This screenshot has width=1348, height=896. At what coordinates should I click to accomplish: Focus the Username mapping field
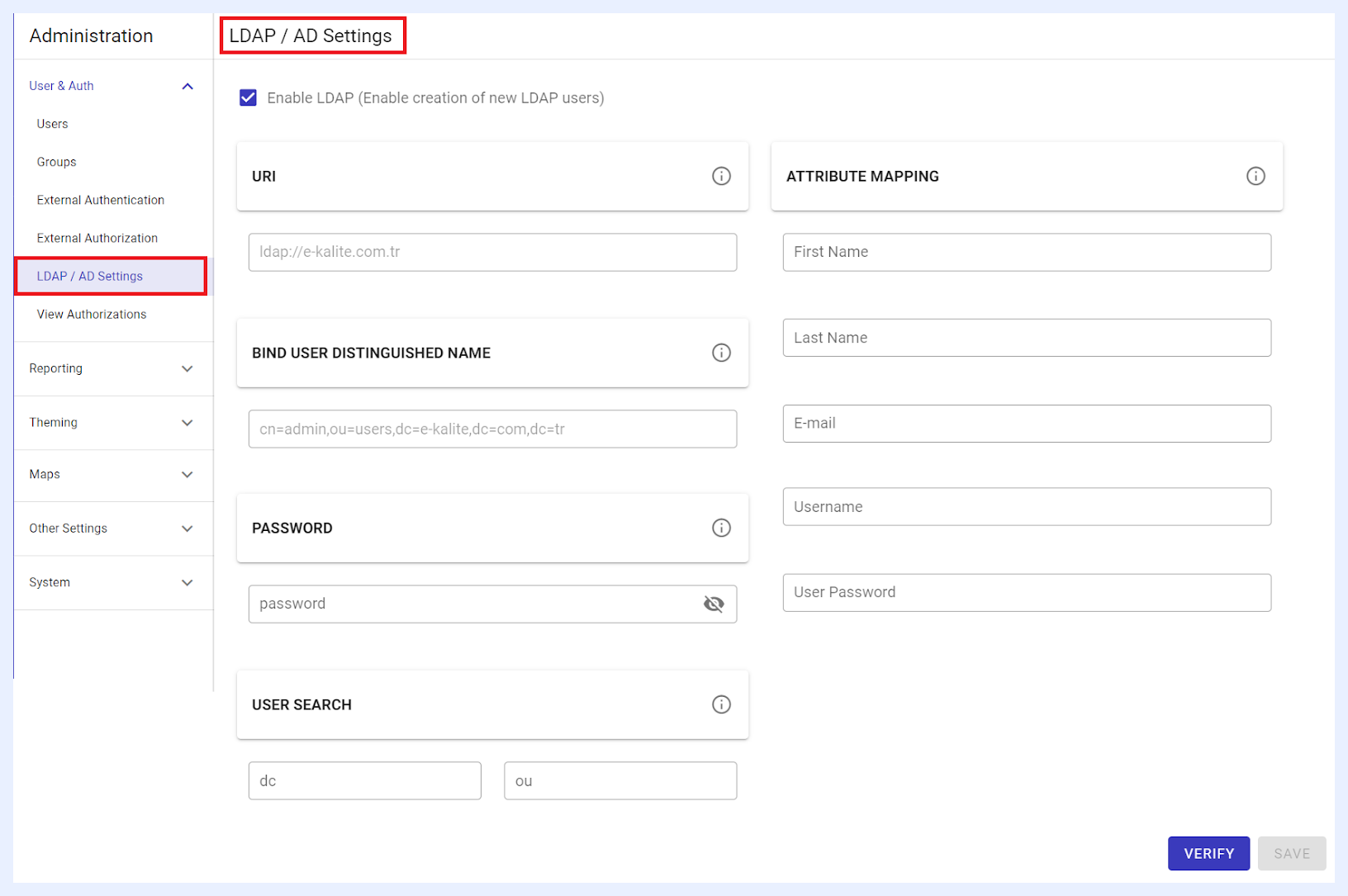1027,506
